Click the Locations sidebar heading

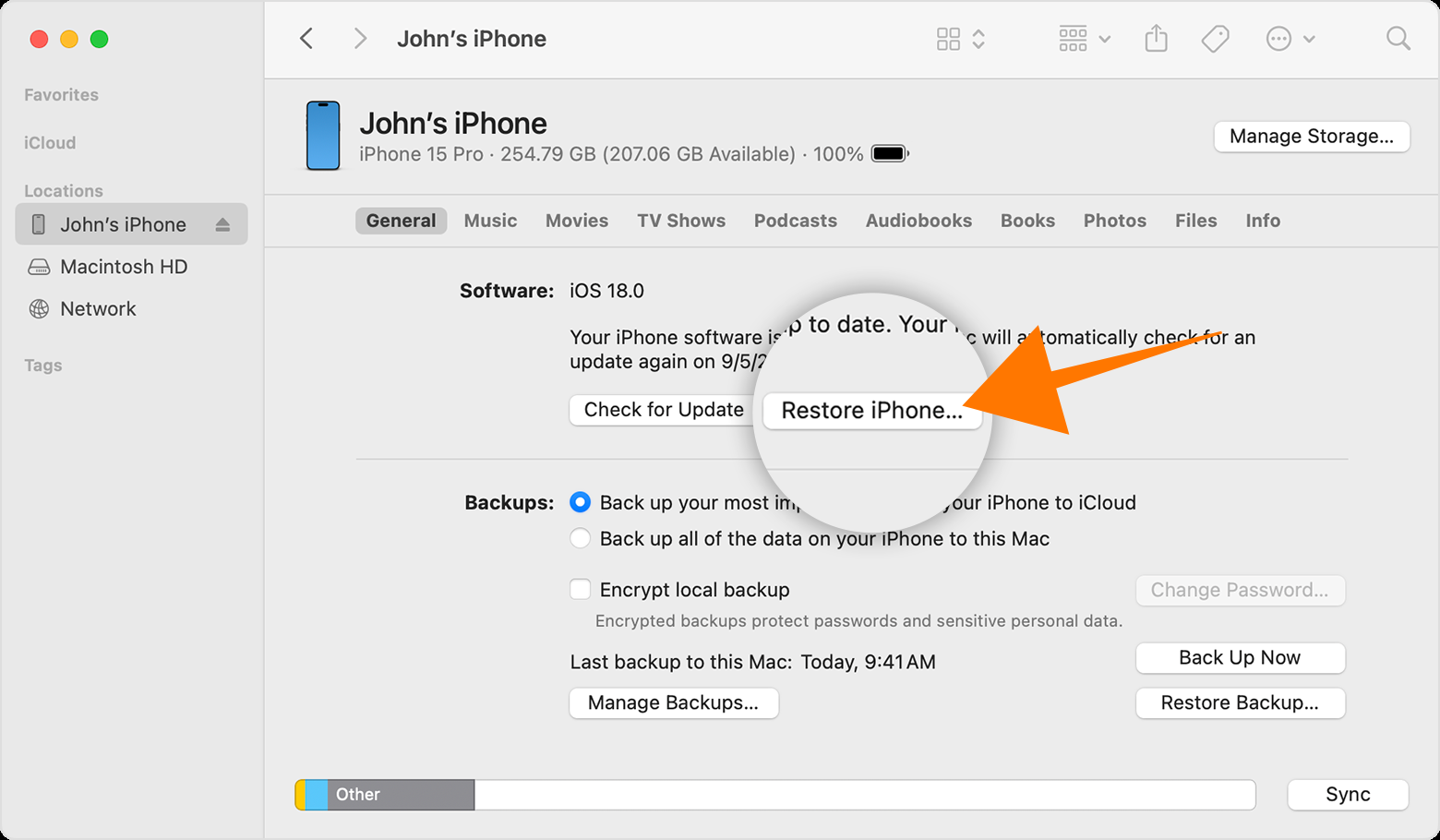(x=64, y=191)
